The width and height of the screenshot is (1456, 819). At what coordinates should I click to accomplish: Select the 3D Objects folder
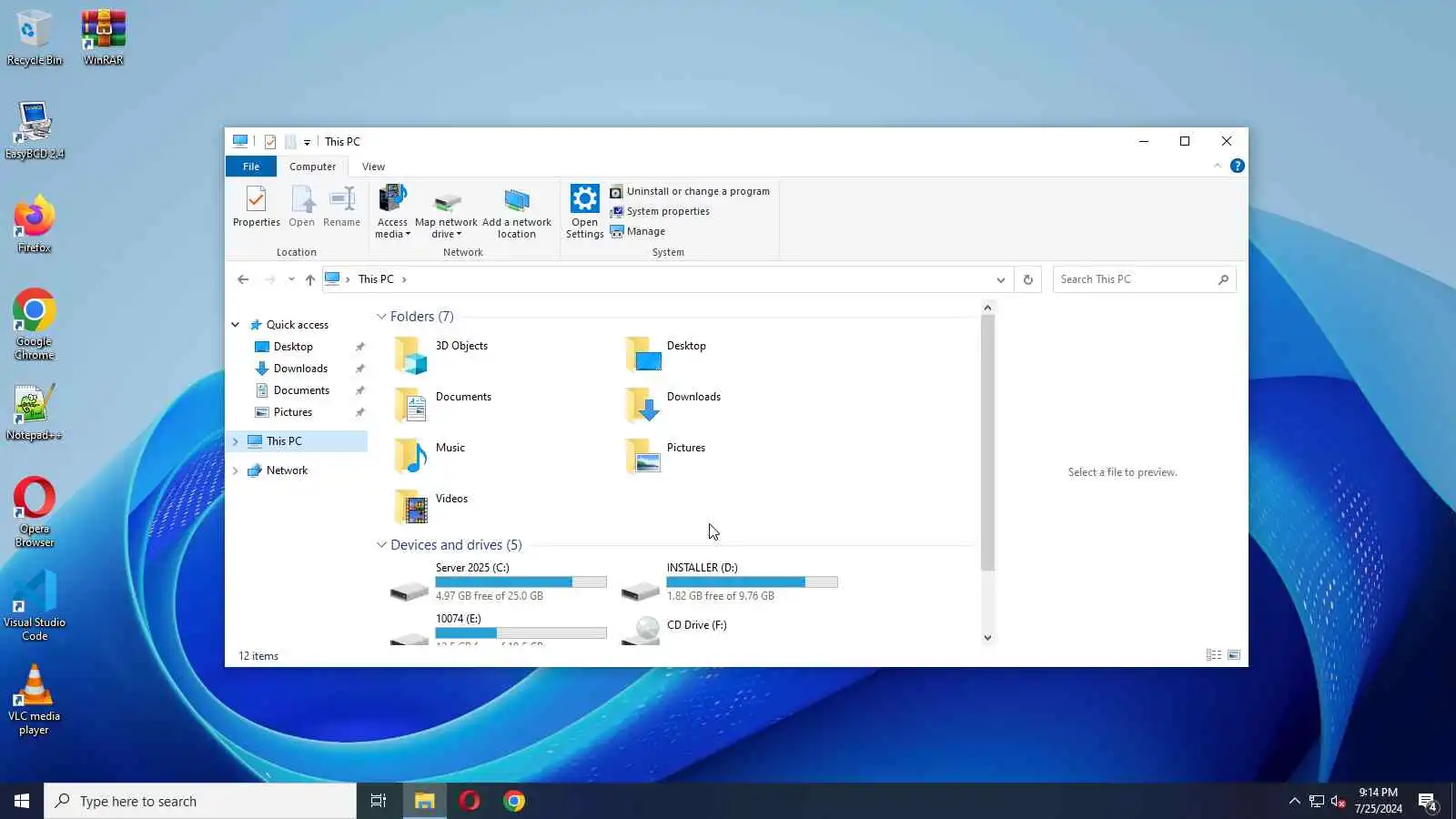(x=442, y=354)
